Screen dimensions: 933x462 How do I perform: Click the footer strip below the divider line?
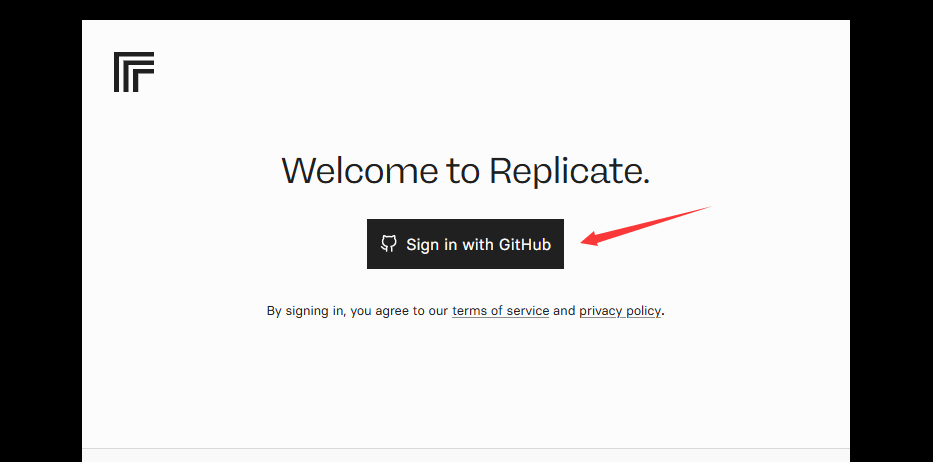[466, 455]
